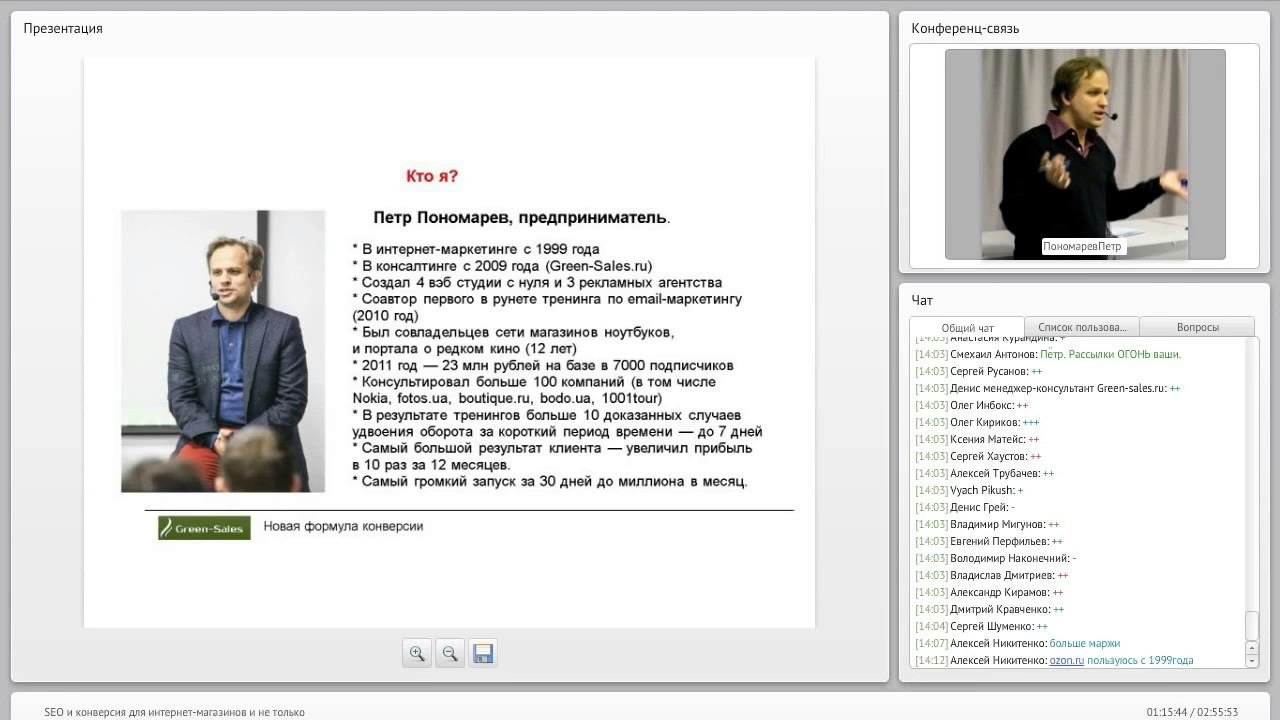
Task: Click the ПономаревПетр name label on video
Action: 1083,246
